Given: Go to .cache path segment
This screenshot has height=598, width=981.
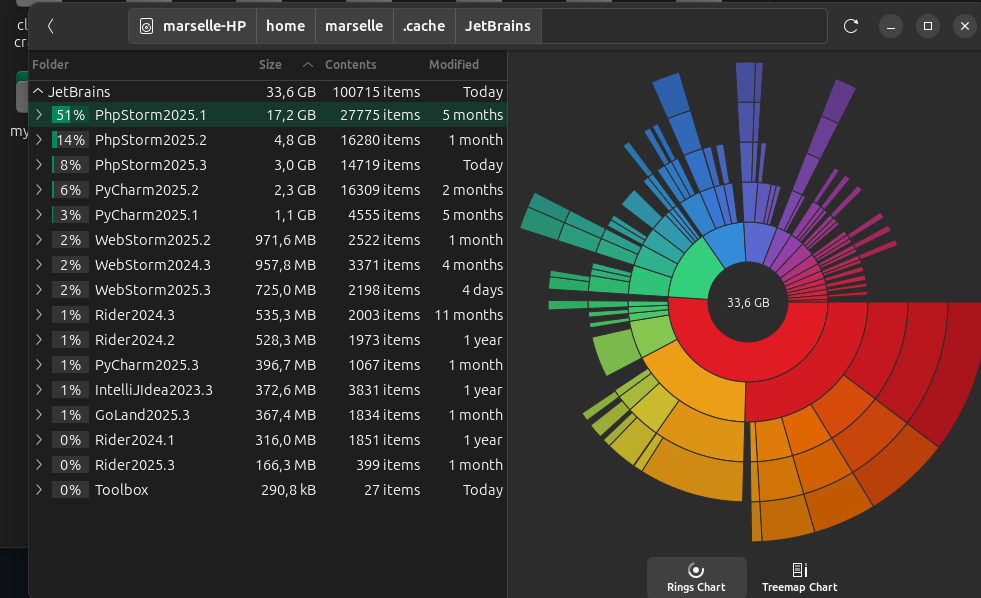Looking at the screenshot, I should [x=423, y=26].
